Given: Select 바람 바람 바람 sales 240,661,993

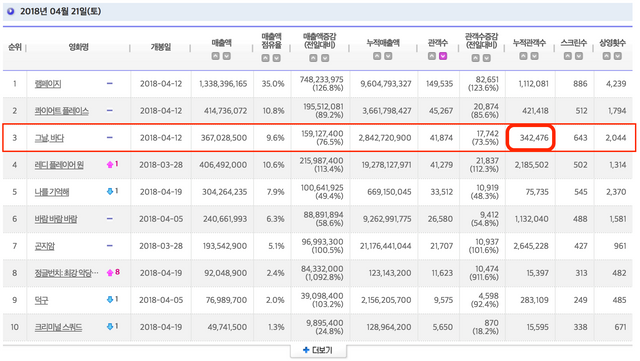Looking at the screenshot, I should coord(225,219).
